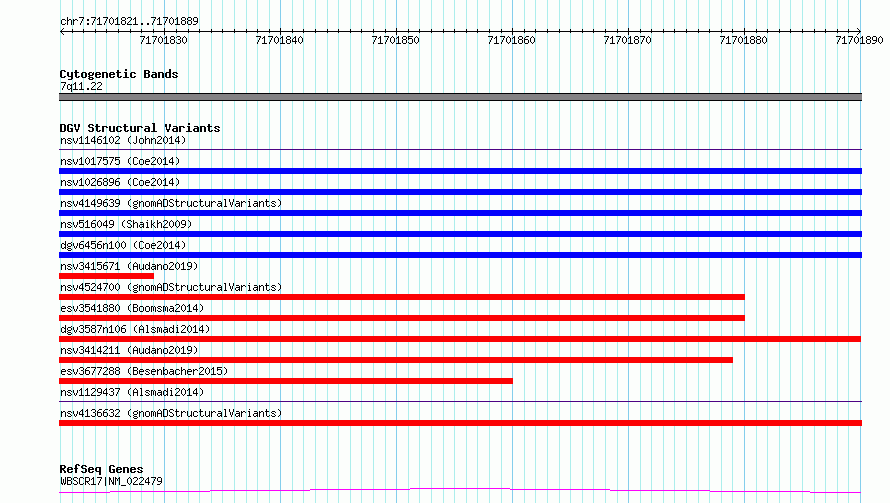Open variant nsv1017575 (Coe2014) label
The height and width of the screenshot is (503, 890).
tap(120, 161)
